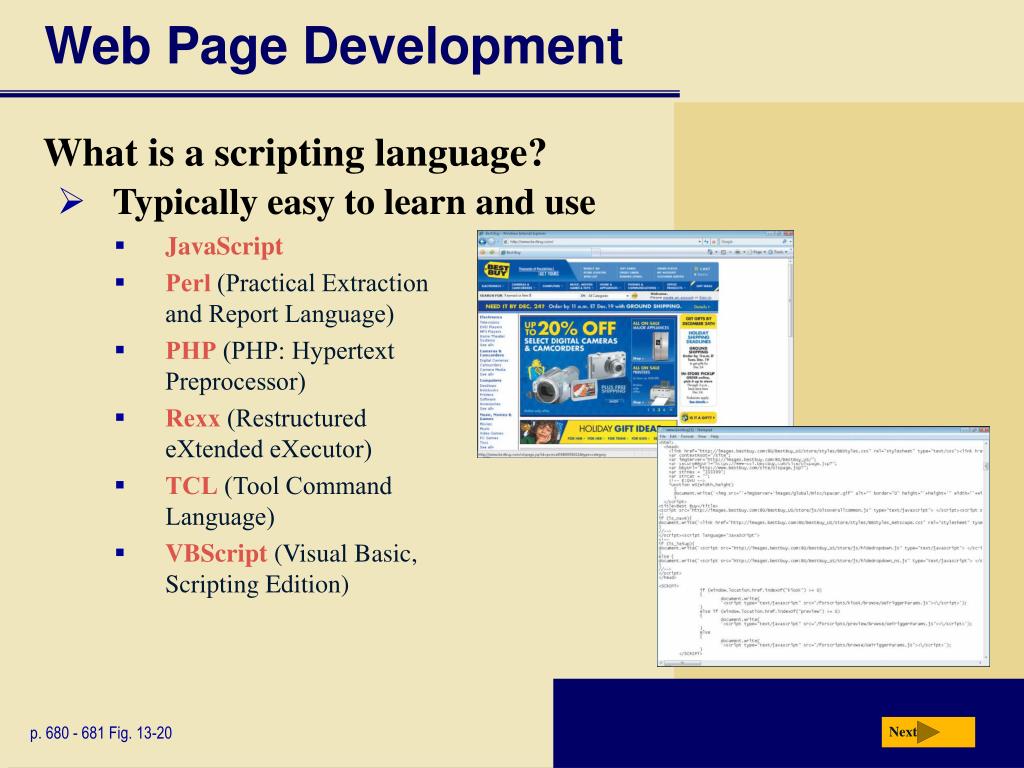The height and width of the screenshot is (768, 1024).
Task: Click the Next arrow icon
Action: 928,732
